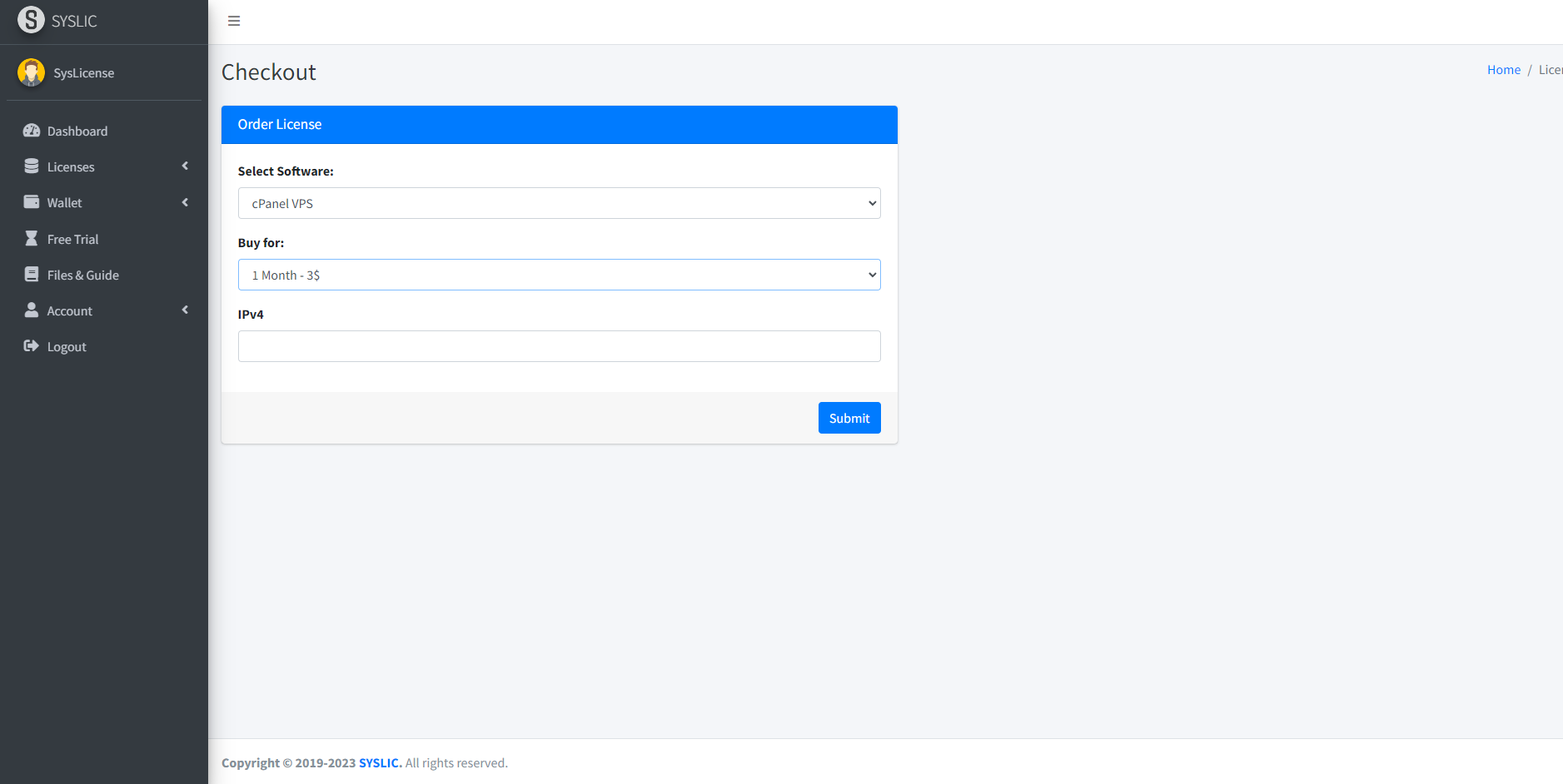Click the Logout exit icon

pyautogui.click(x=32, y=346)
